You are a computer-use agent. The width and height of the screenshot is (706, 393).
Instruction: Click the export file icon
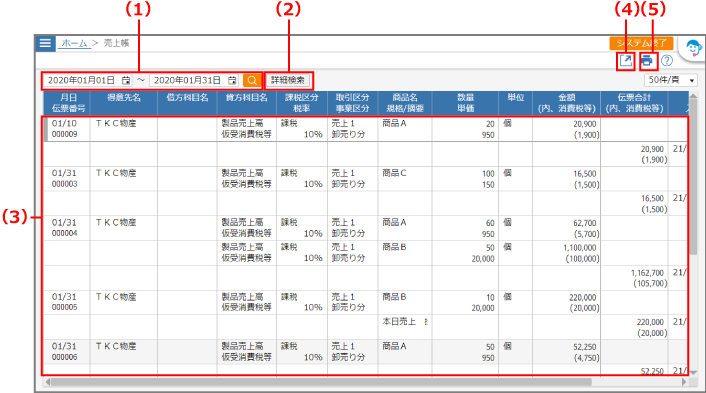(x=625, y=60)
